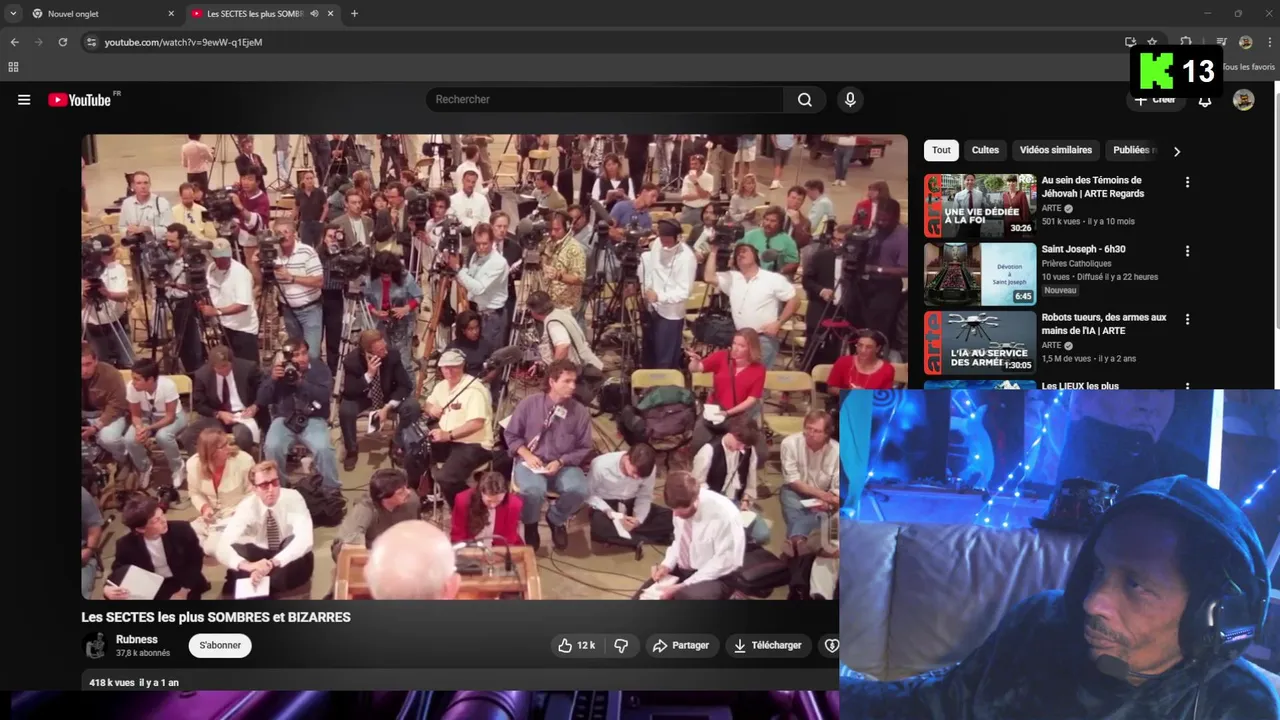1280x720 pixels.
Task: Open Chrome profile avatar
Action: click(x=1245, y=42)
